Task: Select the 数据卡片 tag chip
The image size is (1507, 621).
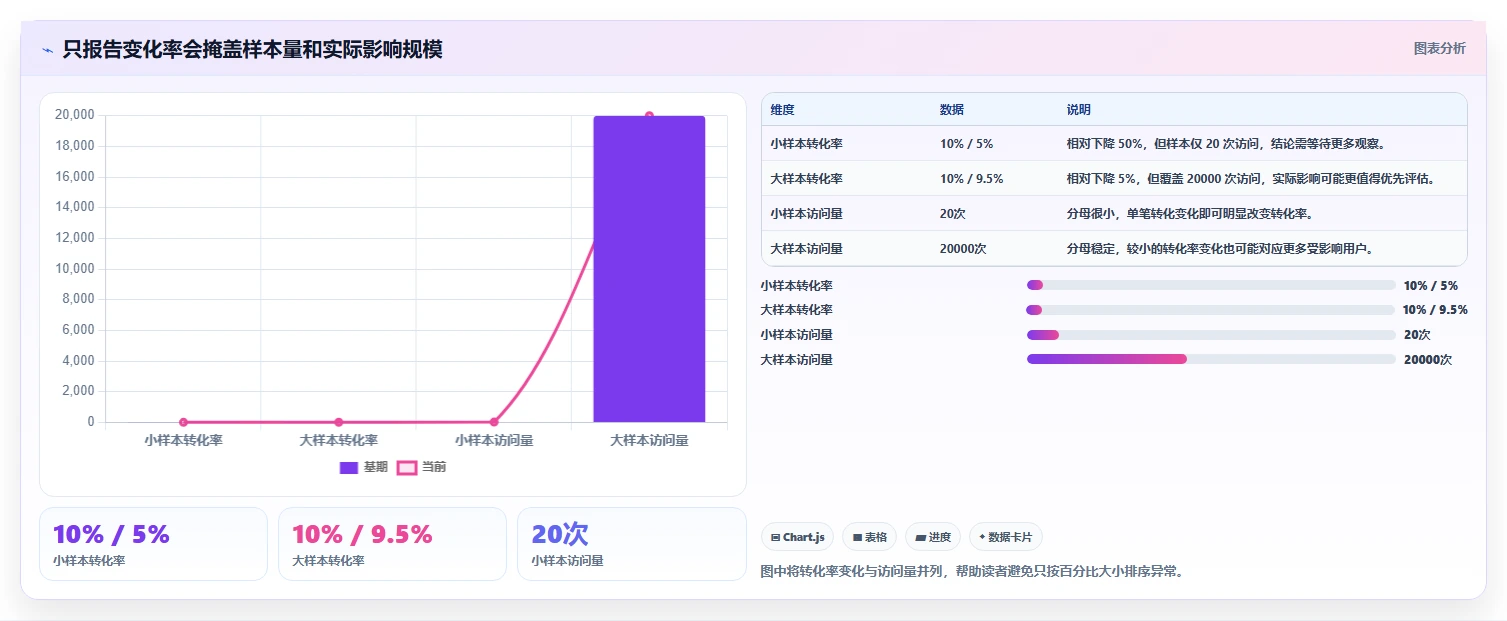Action: (x=1006, y=537)
